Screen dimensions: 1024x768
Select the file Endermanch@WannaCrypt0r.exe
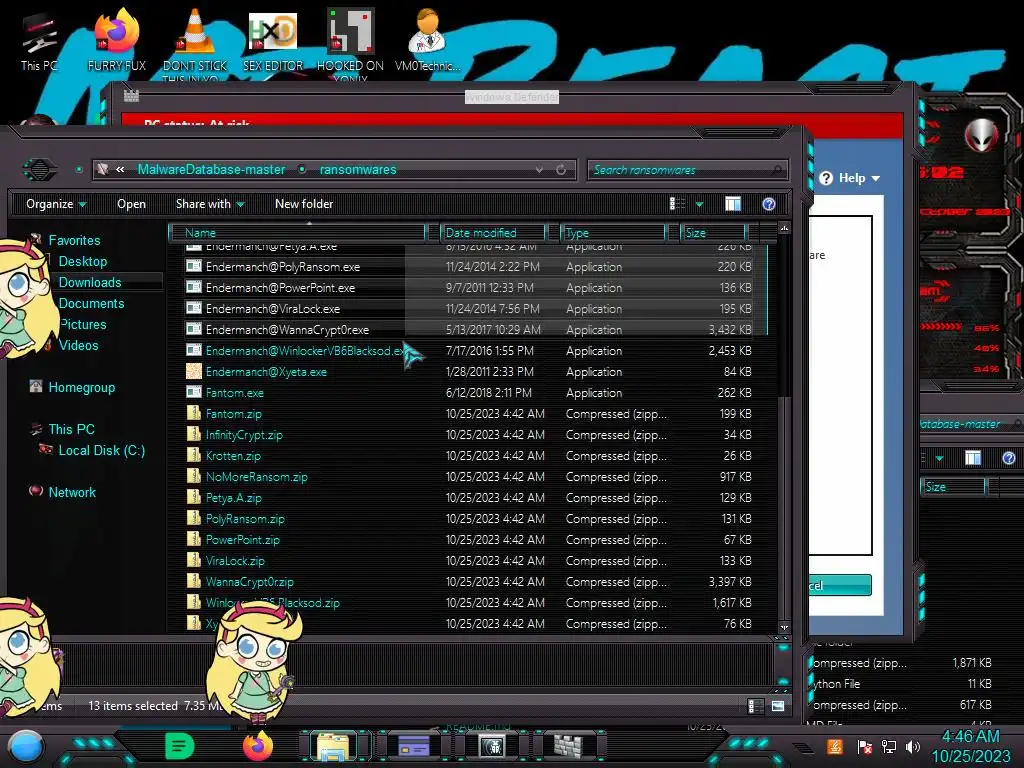468,330
